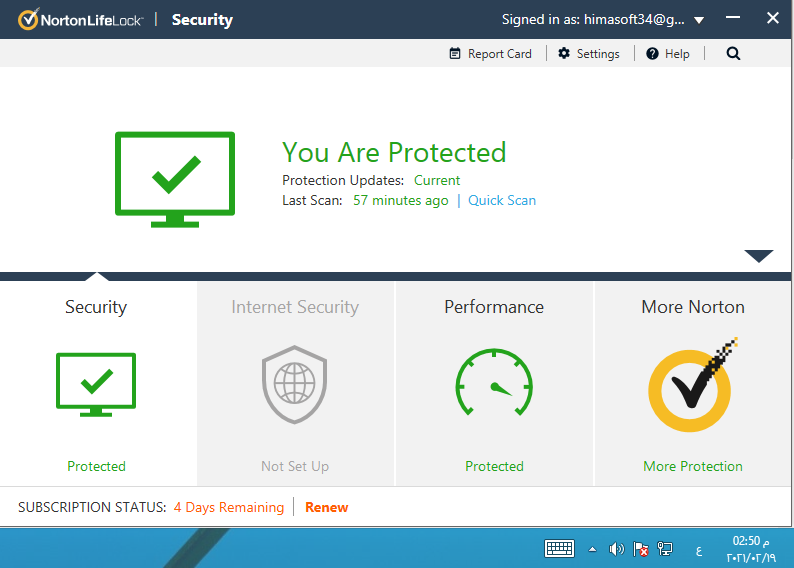Screen dimensions: 794x568
Task: Click the 'Not Set Up' status text
Action: point(295,466)
